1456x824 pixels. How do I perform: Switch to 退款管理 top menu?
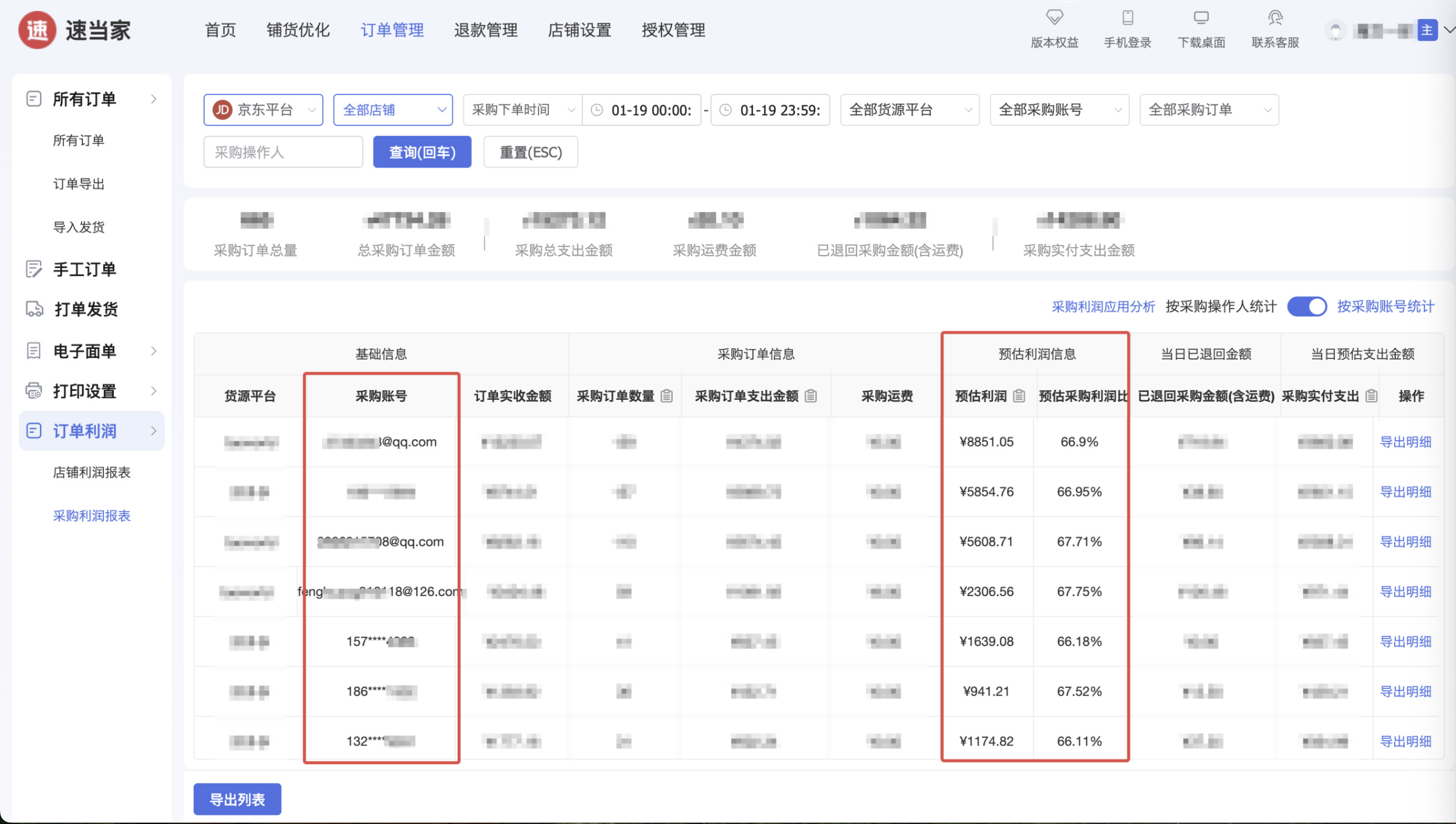tap(485, 30)
